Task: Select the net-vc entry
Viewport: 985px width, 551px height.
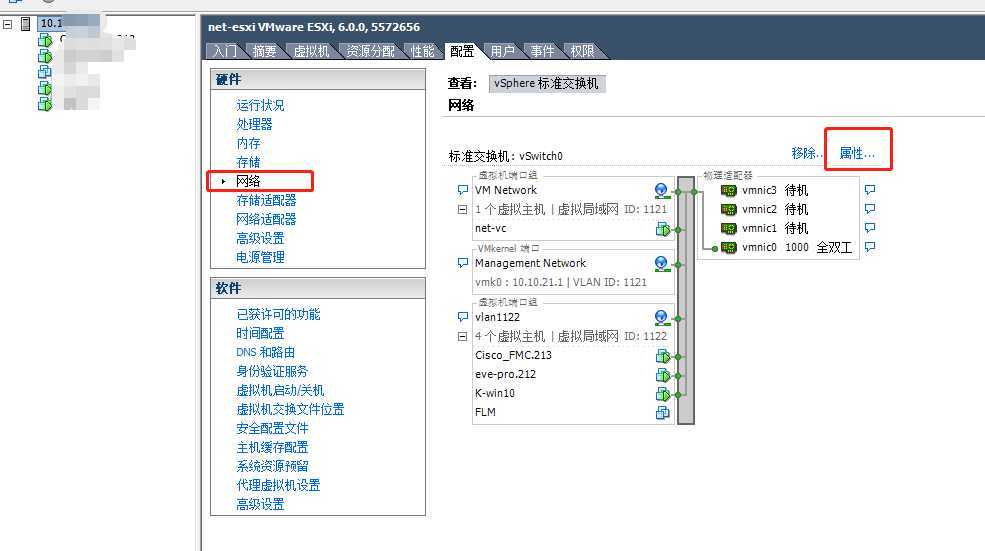Action: pyautogui.click(x=491, y=228)
